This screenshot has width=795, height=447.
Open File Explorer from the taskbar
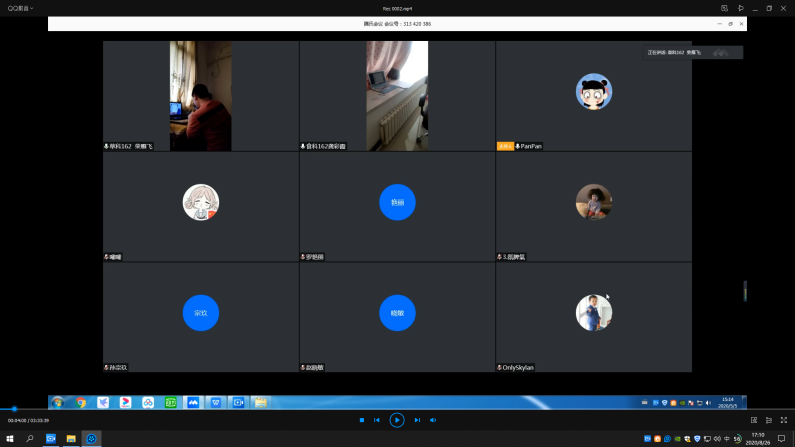click(71, 439)
